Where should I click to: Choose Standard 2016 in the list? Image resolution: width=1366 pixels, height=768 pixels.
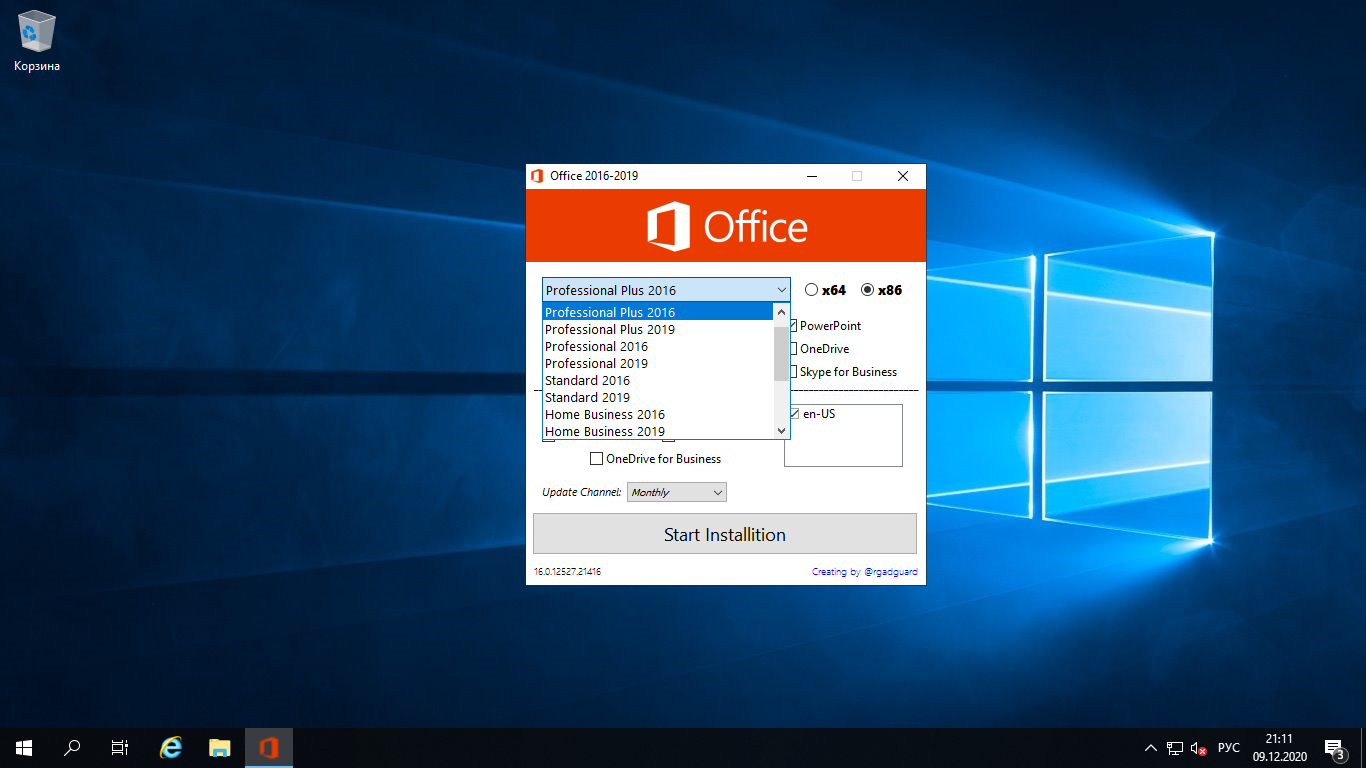click(658, 380)
